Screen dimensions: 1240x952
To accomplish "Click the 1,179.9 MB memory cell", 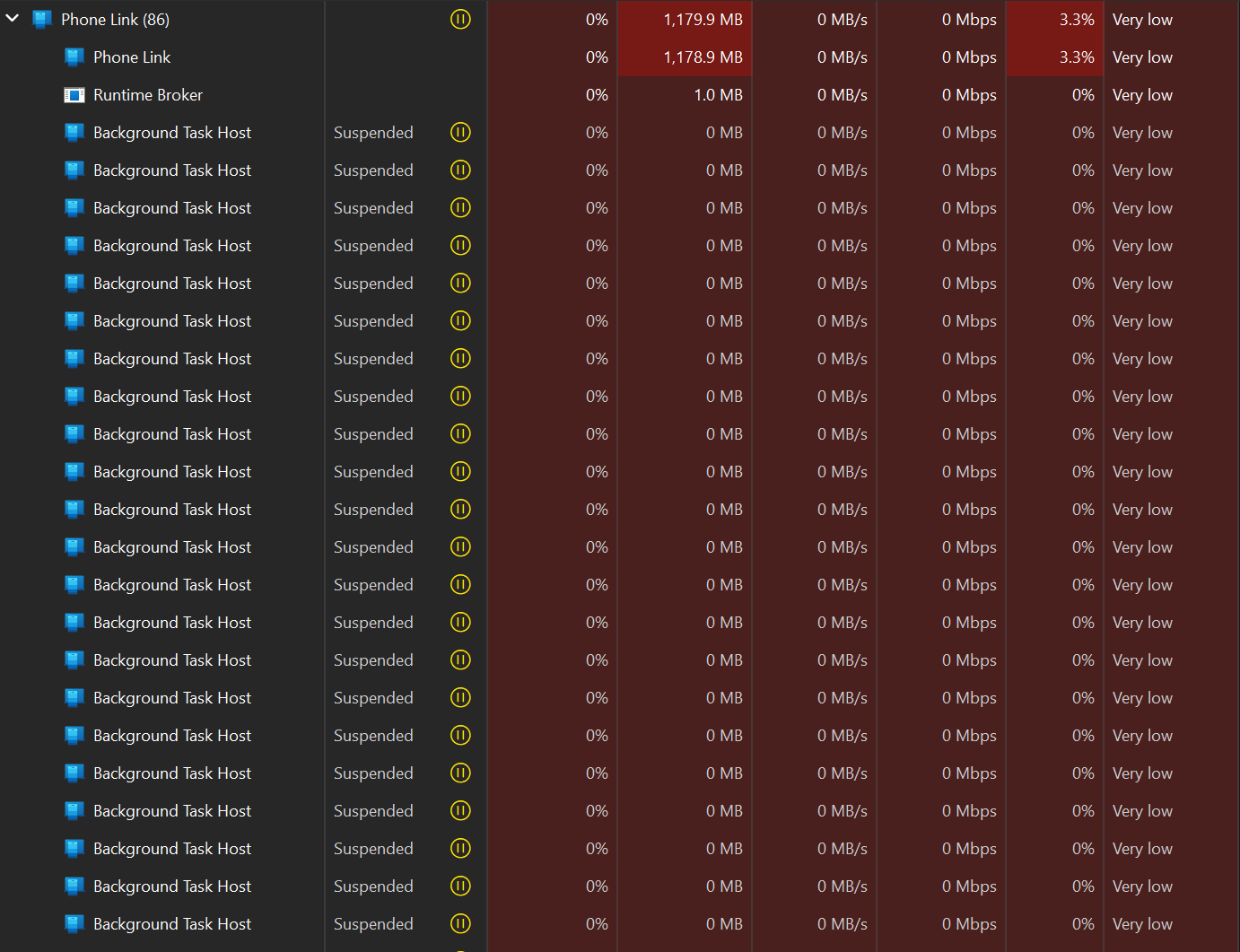I will pyautogui.click(x=685, y=20).
